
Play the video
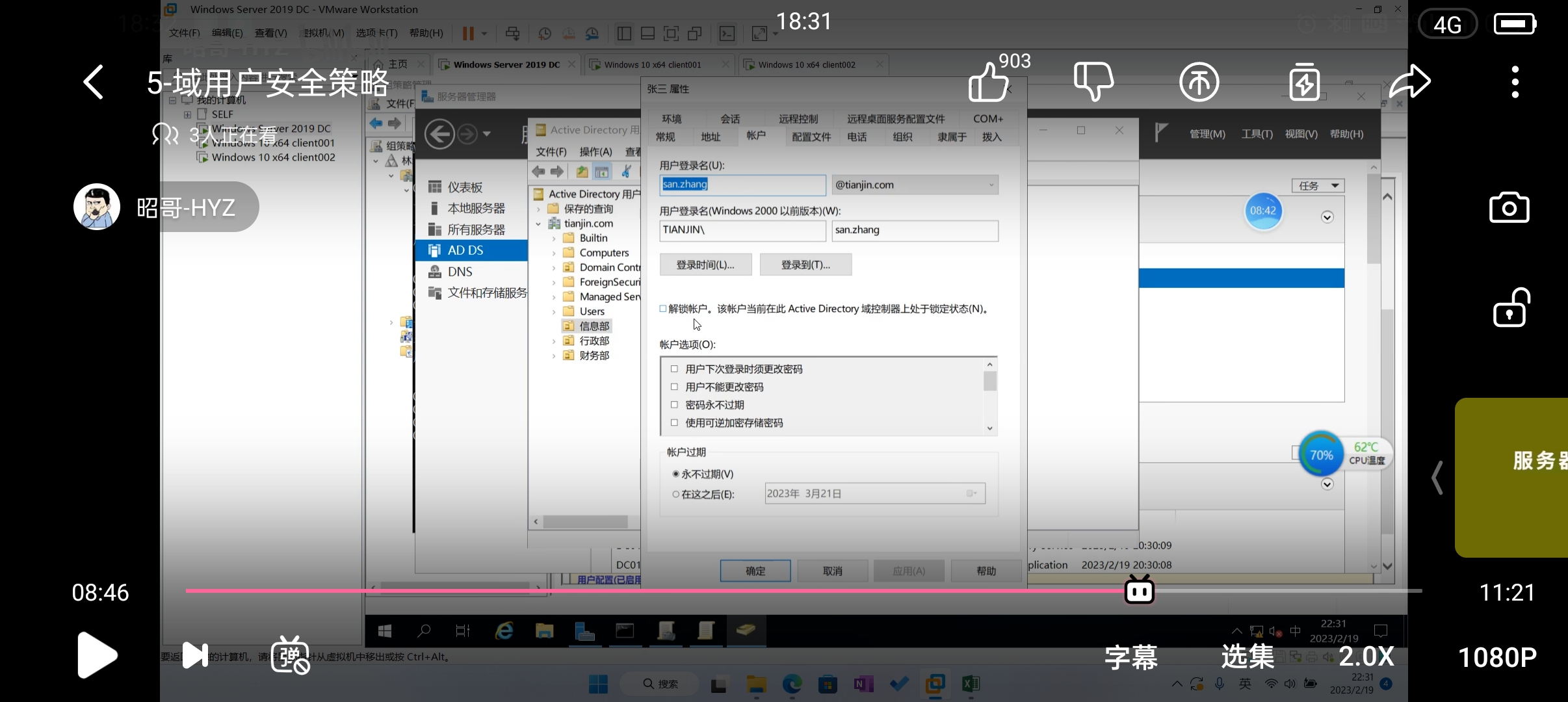pyautogui.click(x=98, y=655)
